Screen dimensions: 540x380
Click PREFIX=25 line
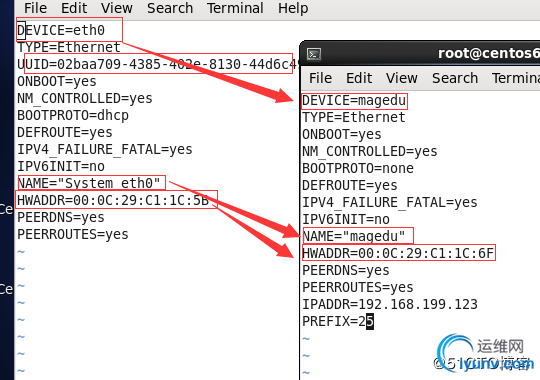point(338,321)
